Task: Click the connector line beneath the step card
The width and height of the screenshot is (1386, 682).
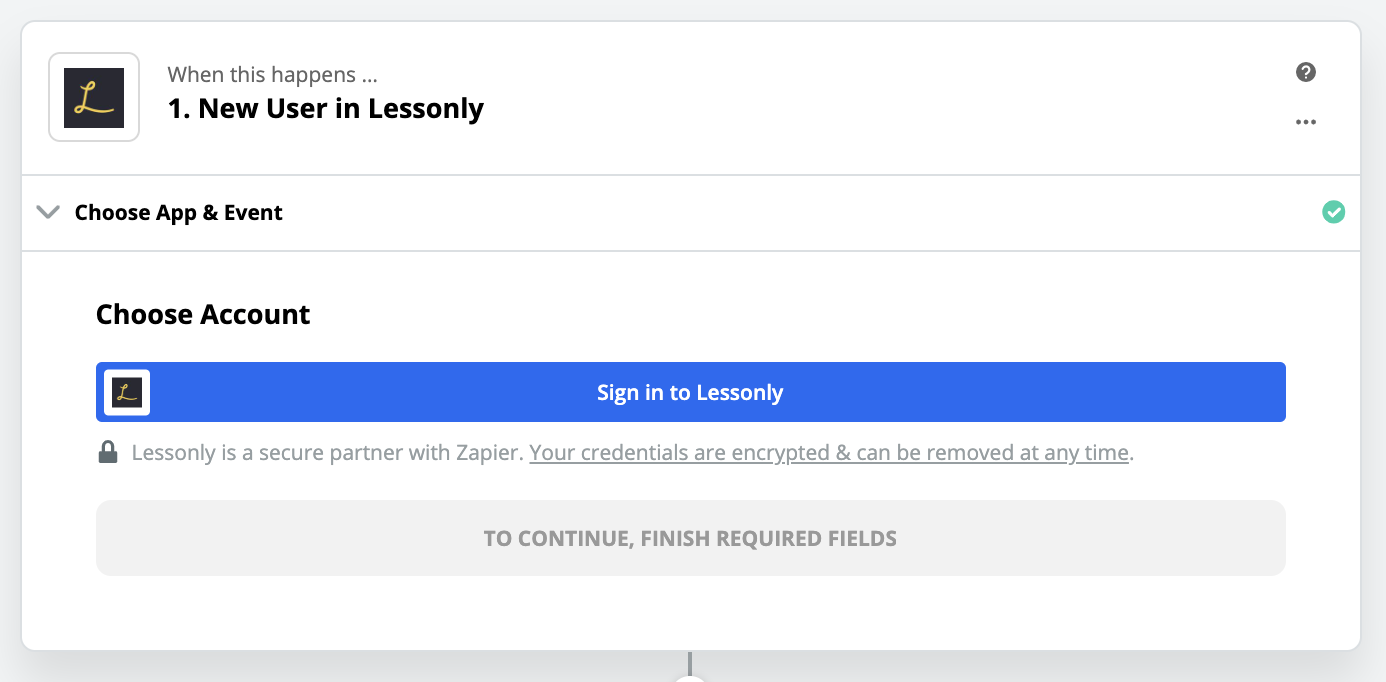Action: coord(690,660)
